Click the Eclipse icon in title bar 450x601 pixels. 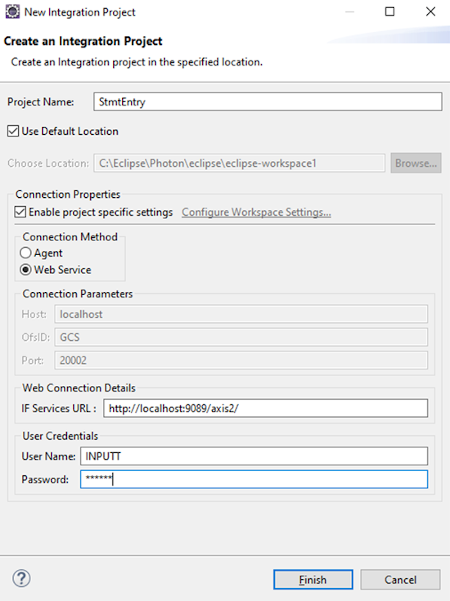pyautogui.click(x=12, y=11)
